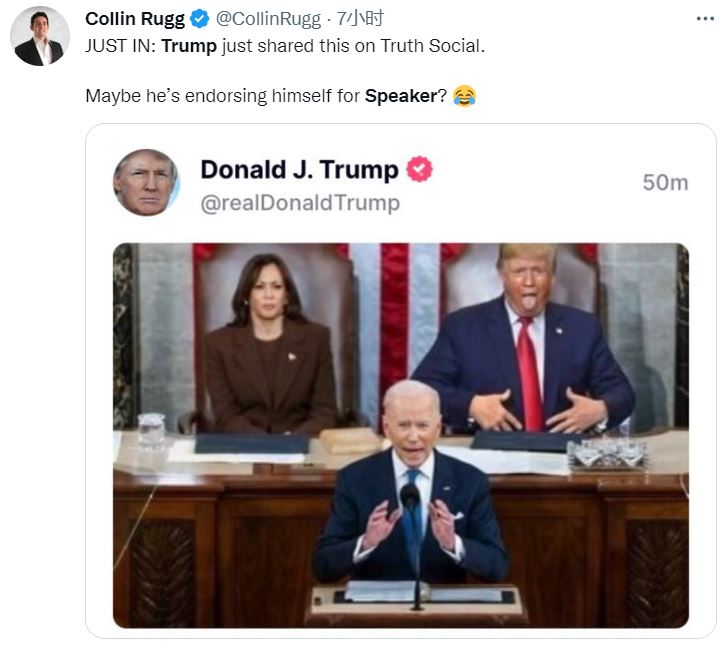Image resolution: width=724 pixels, height=653 pixels.
Task: Click the bold word Trump in tweet text
Action: [188, 47]
